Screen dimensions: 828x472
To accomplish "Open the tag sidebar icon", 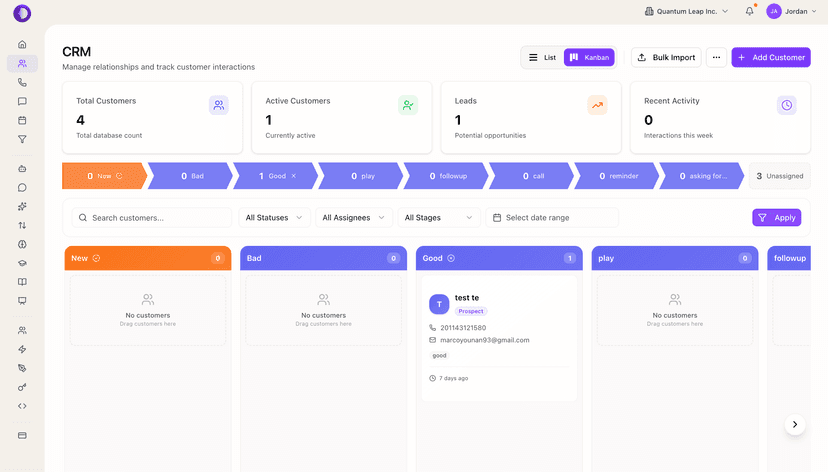I will pyautogui.click(x=22, y=368).
